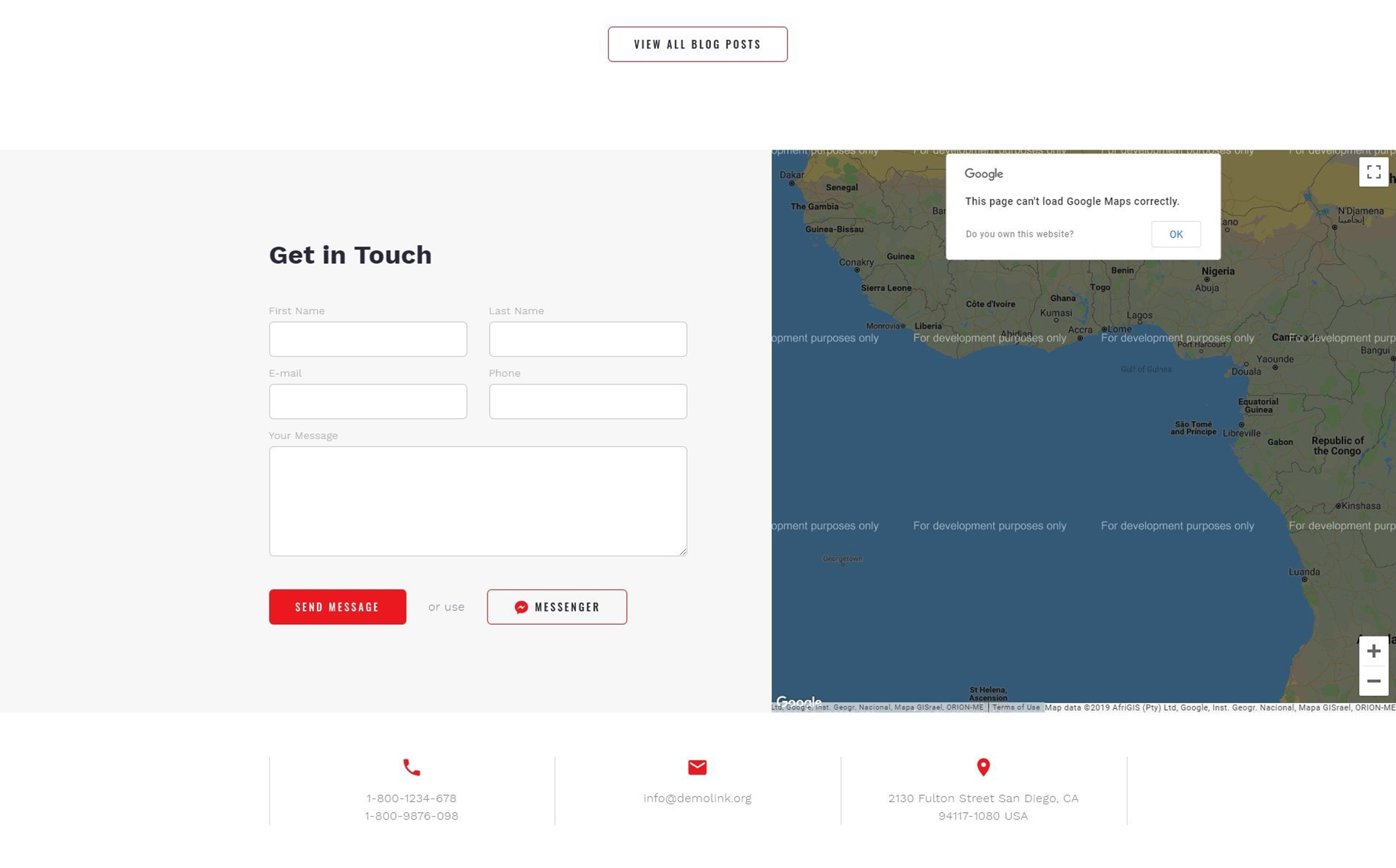Focus the Last Name field
Image resolution: width=1396 pixels, height=868 pixels.
point(587,339)
